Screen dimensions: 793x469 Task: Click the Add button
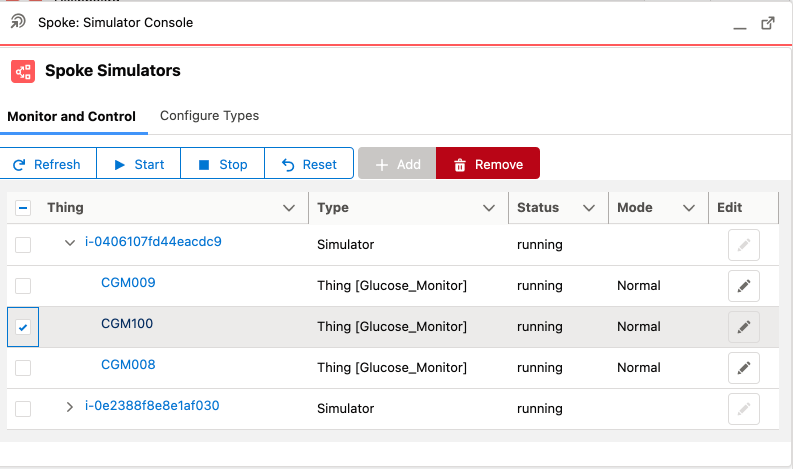click(397, 163)
